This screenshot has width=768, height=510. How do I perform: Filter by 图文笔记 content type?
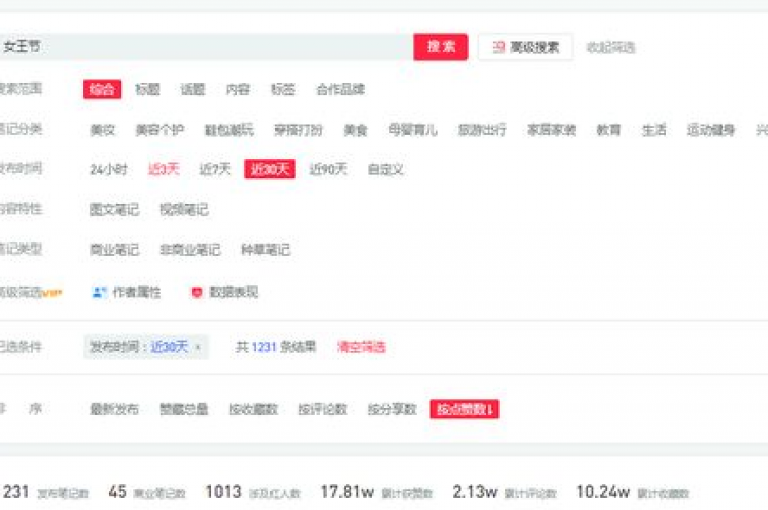coord(115,210)
